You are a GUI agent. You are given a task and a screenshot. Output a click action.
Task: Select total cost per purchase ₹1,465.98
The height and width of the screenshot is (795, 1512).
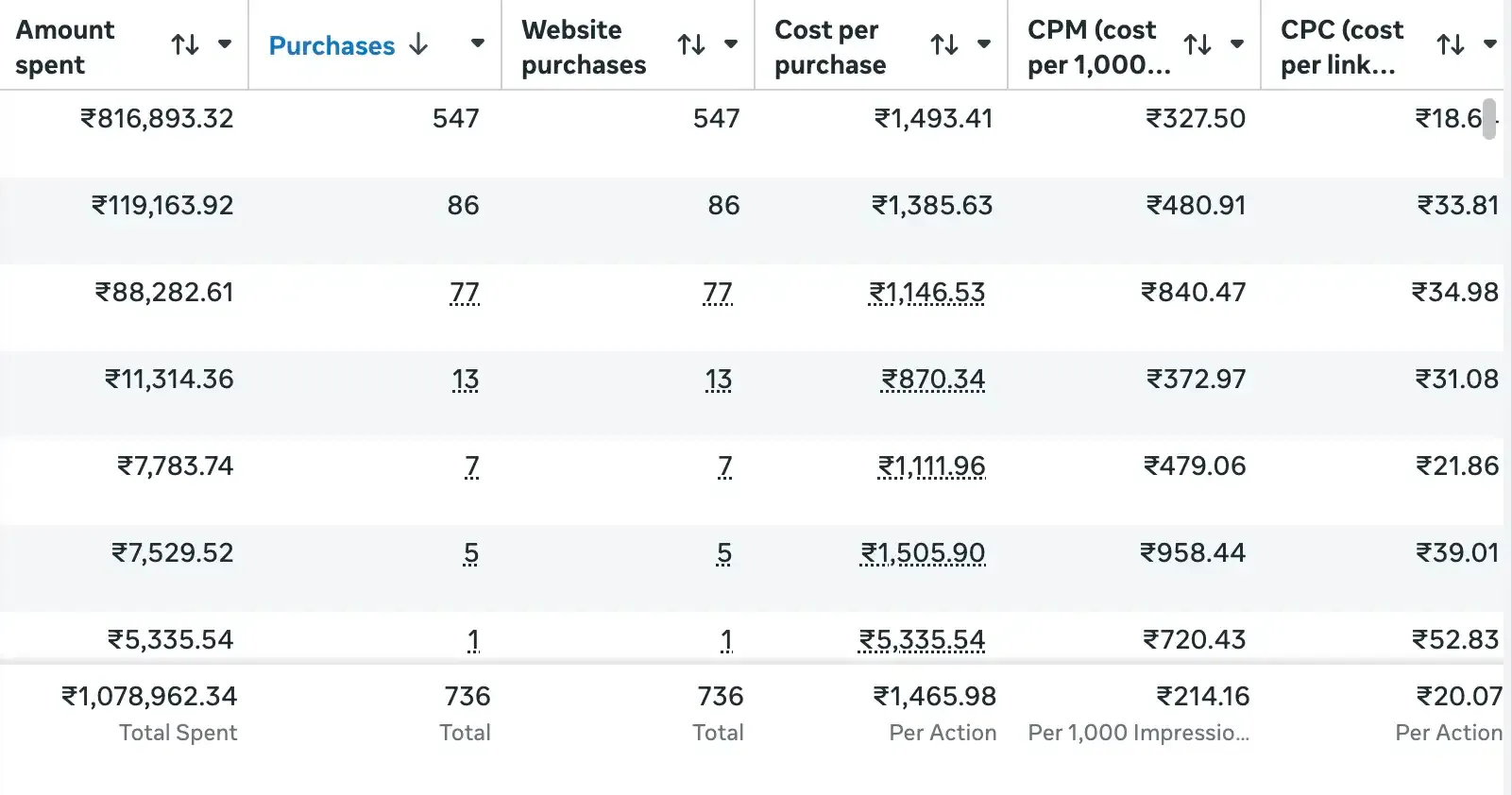[x=935, y=697]
